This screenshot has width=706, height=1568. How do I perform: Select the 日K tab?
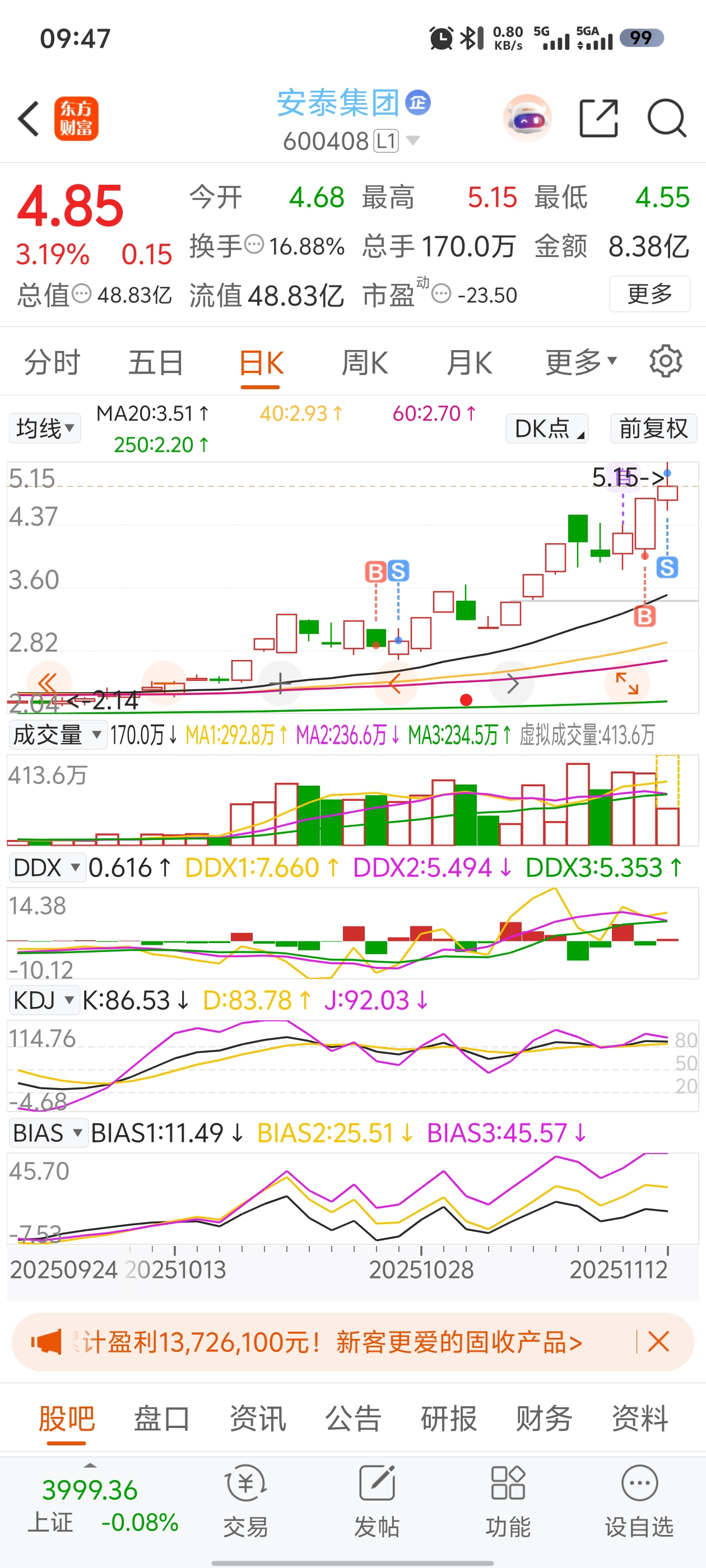[261, 363]
